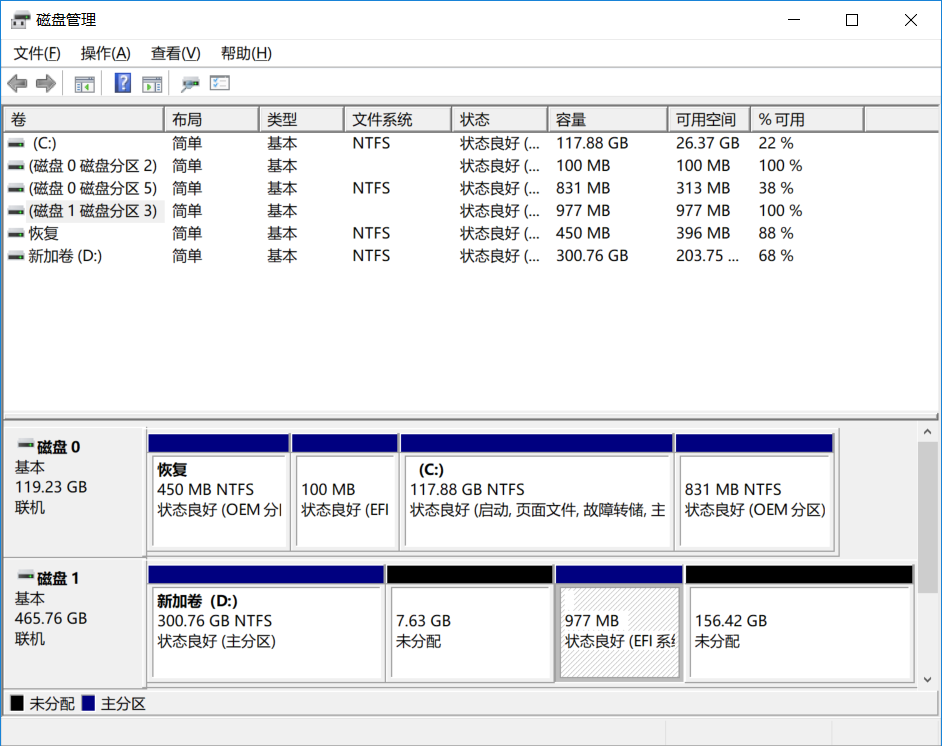
Task: Click the rescan/connect disk toolbar icon
Action: [190, 84]
